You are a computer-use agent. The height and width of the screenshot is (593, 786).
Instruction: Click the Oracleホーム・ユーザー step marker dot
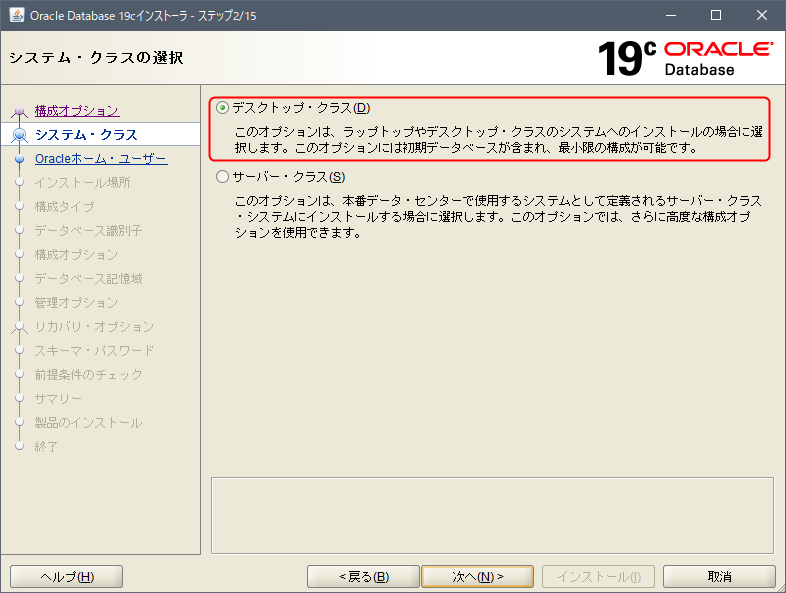pos(20,159)
